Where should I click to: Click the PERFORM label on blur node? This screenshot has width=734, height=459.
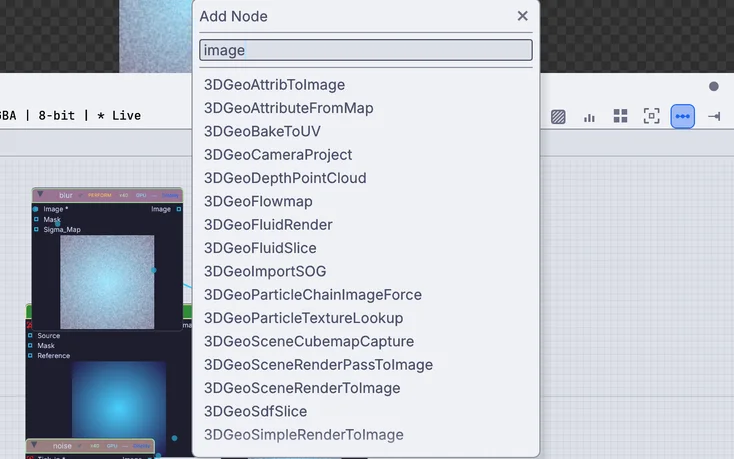click(x=99, y=196)
